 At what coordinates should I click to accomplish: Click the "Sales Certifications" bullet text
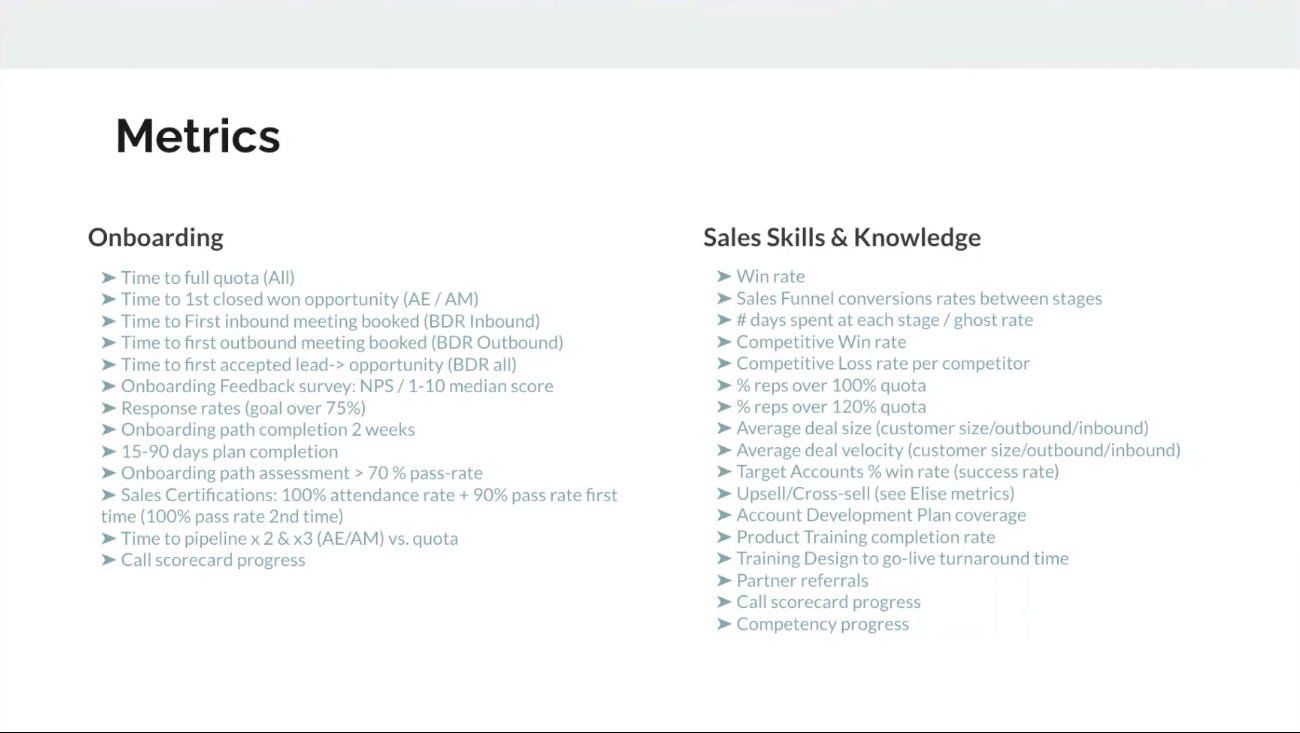369,495
